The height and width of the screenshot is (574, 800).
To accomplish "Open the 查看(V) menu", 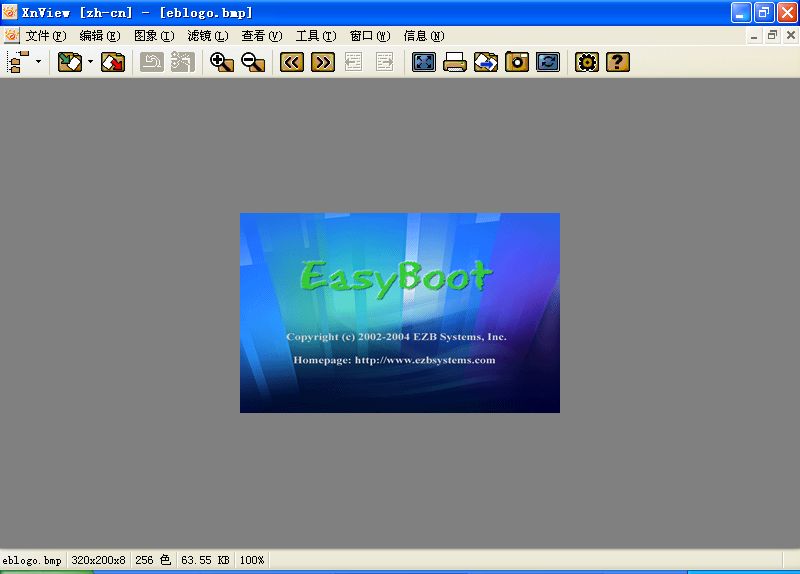I will (262, 36).
